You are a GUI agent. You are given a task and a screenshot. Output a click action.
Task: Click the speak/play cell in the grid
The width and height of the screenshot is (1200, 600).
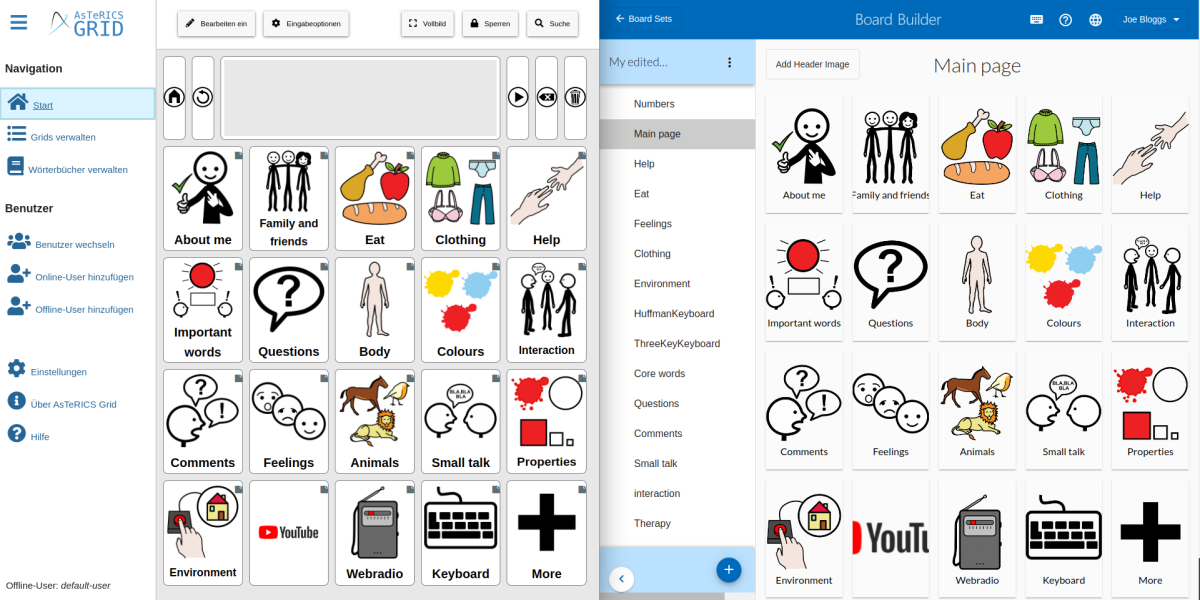[x=518, y=97]
